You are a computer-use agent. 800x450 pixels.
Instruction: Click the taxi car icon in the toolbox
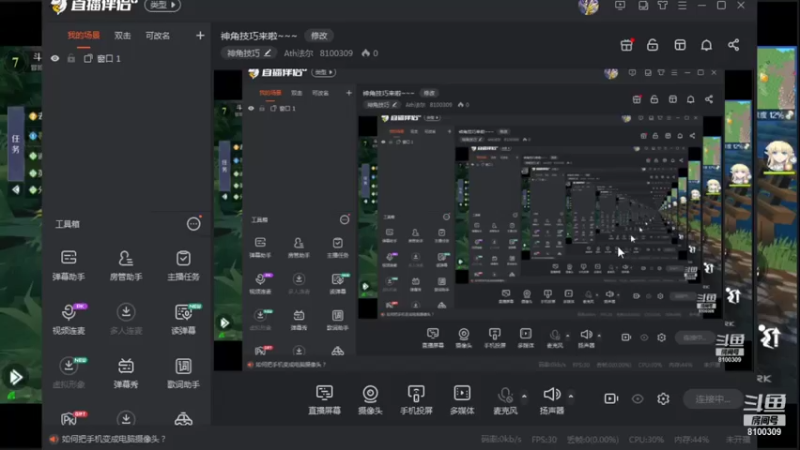coord(183,419)
